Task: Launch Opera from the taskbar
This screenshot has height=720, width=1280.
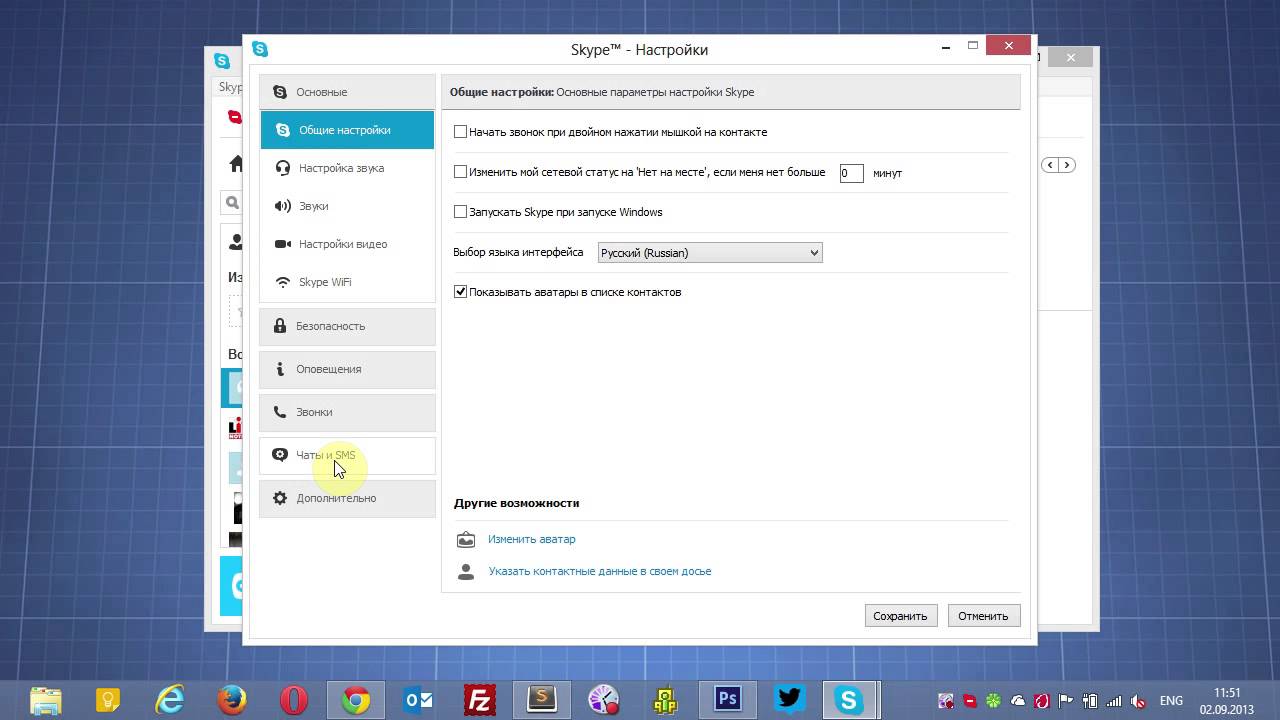Action: (294, 700)
